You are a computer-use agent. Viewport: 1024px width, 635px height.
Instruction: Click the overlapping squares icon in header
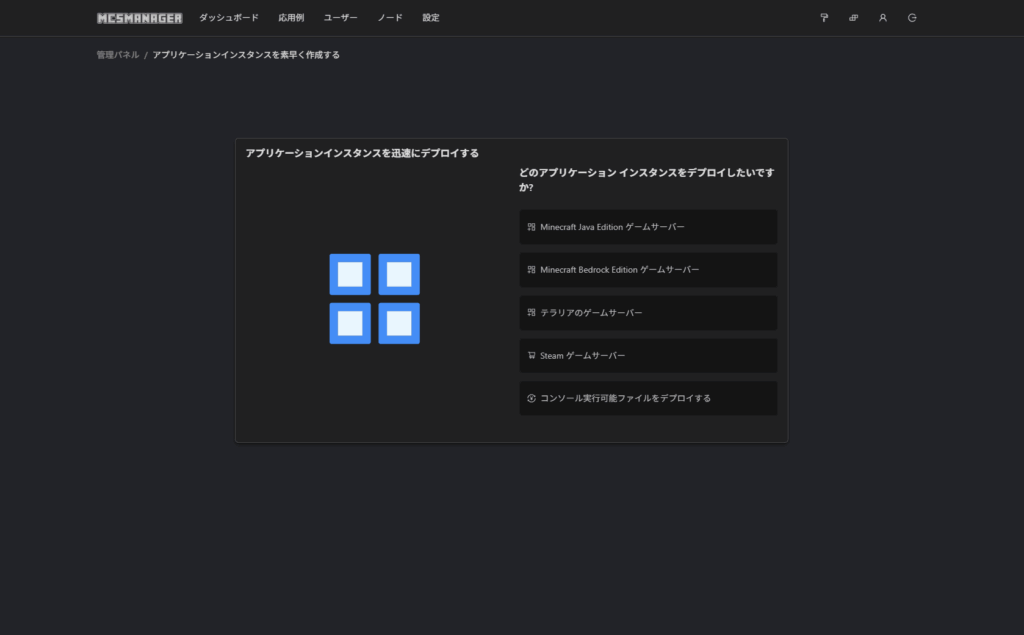(854, 18)
